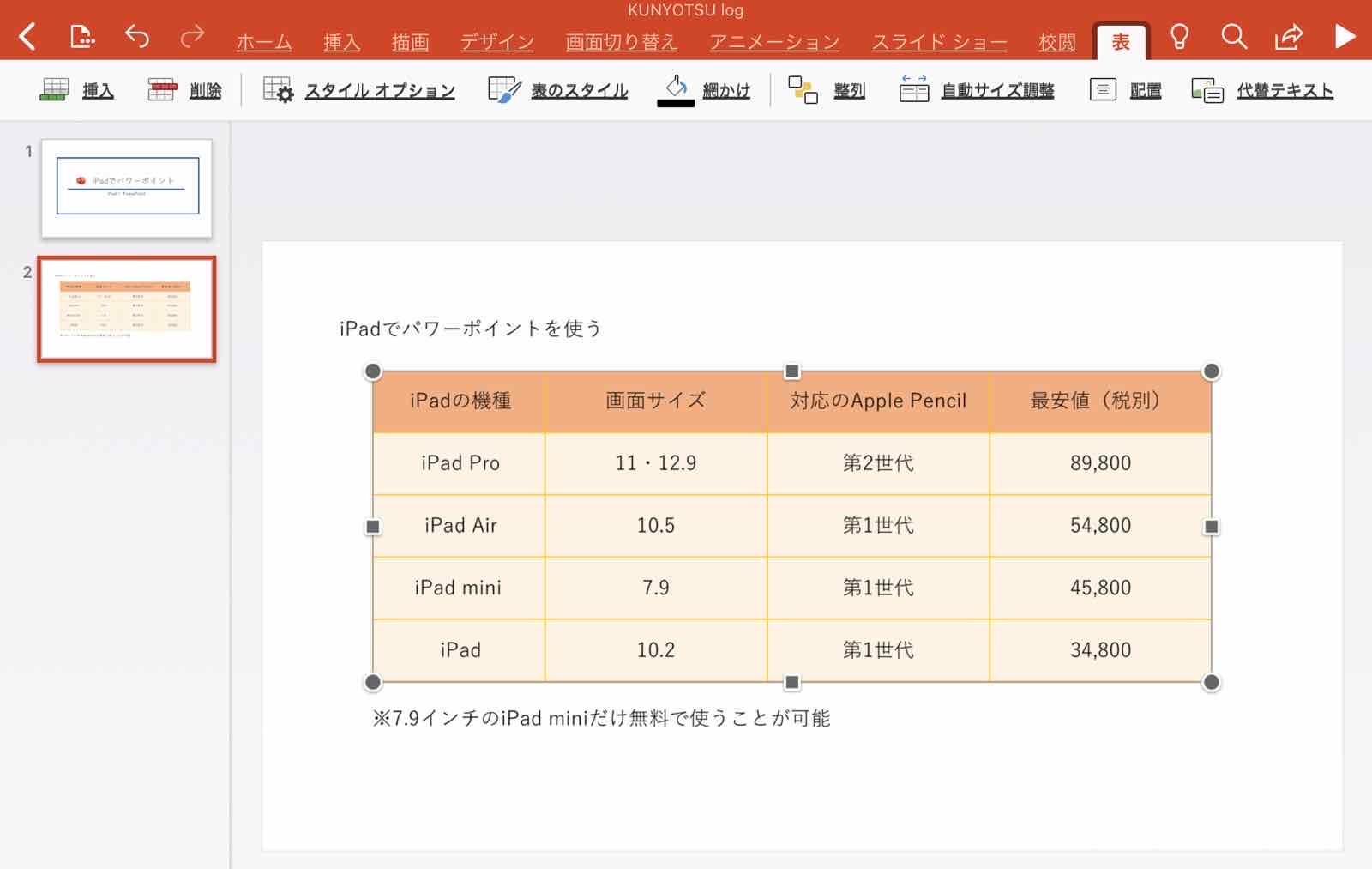Screen dimensions: 1372x869
Task: Click the top-middle table resize handle
Action: pyautogui.click(x=791, y=371)
